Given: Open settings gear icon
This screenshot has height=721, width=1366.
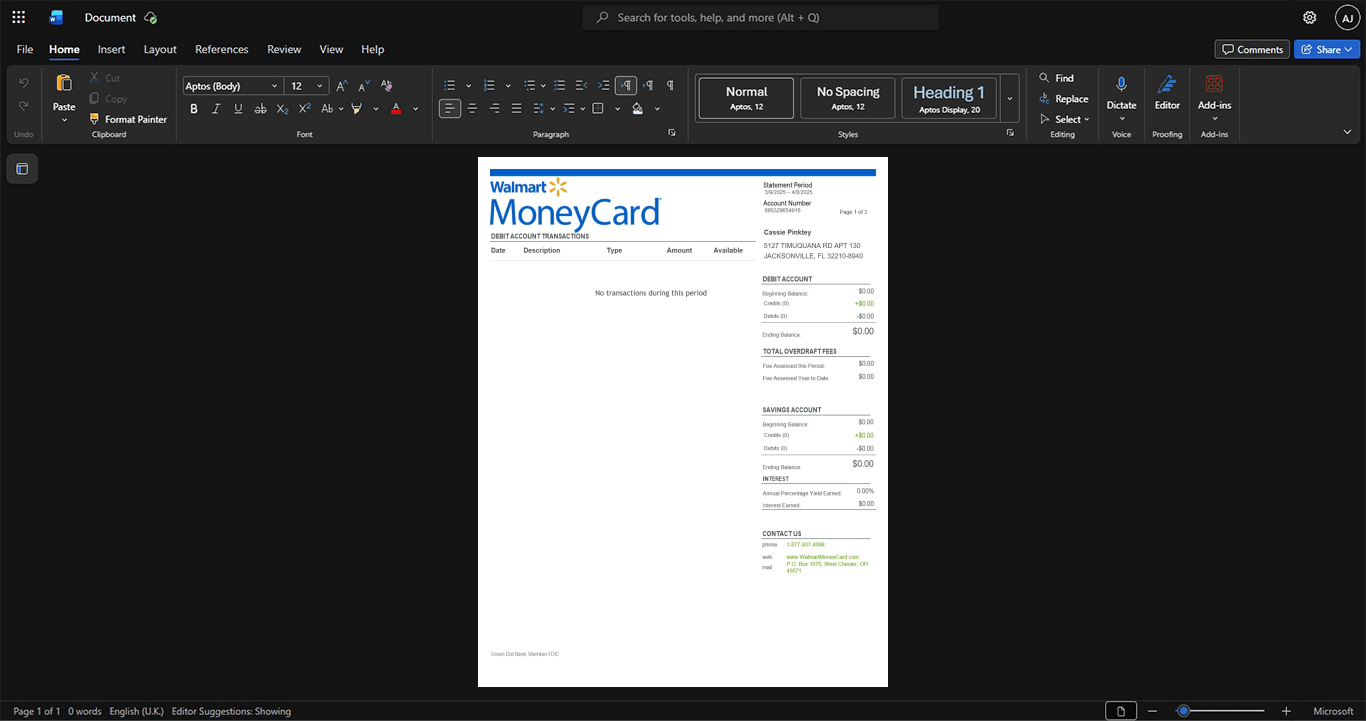Looking at the screenshot, I should tap(1310, 17).
